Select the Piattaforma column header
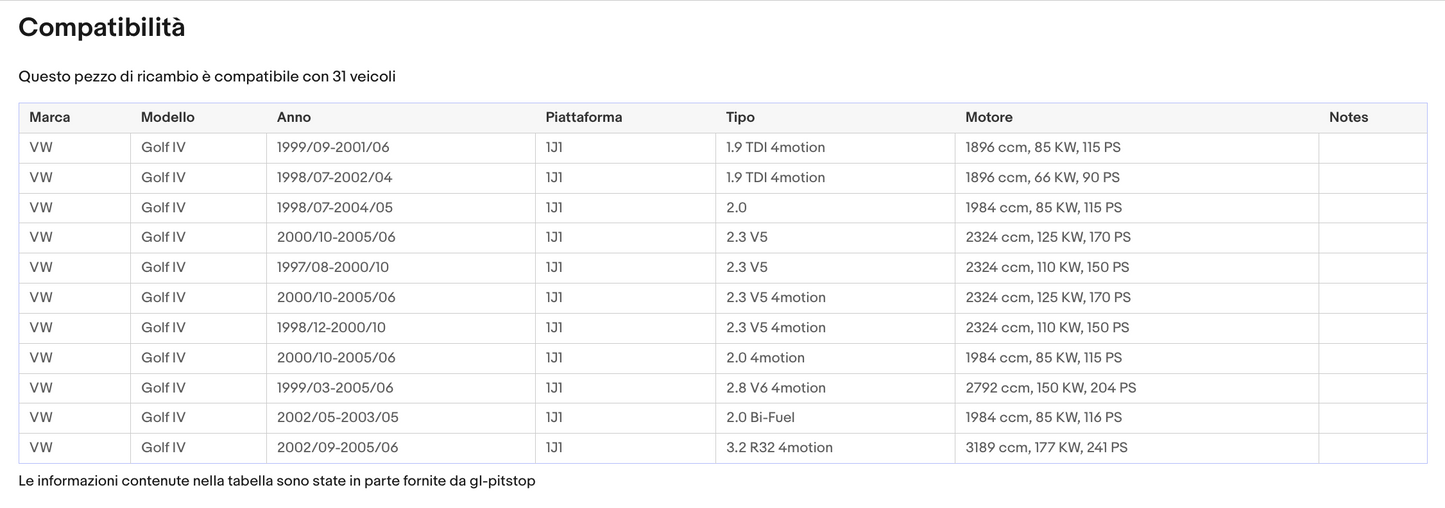Viewport: 1445px width, 508px height. [x=584, y=118]
